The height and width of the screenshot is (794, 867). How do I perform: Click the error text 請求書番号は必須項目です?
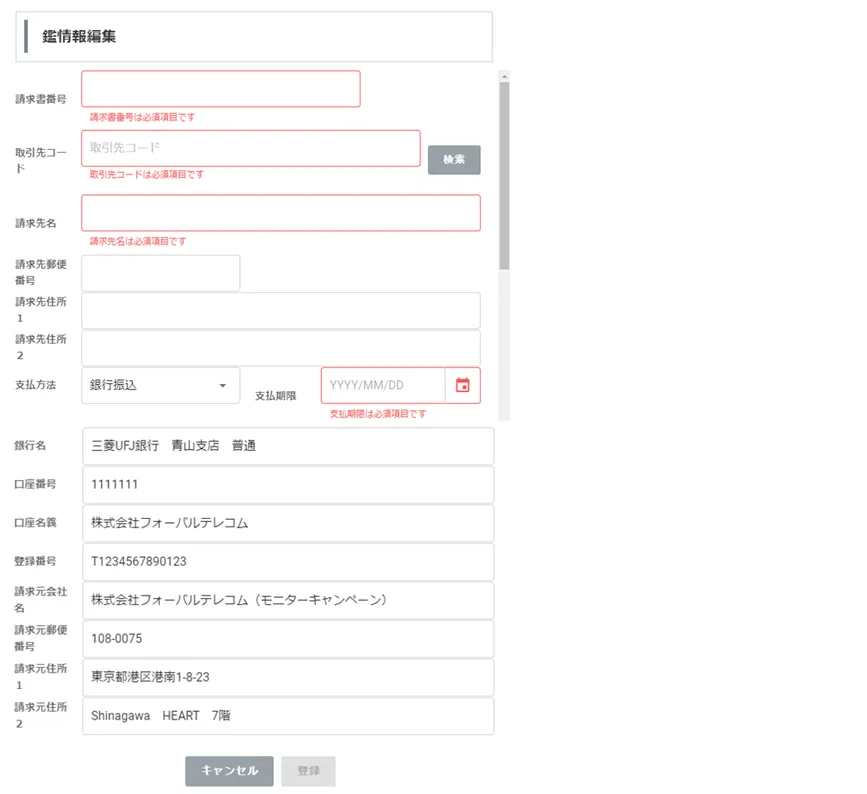pos(142,117)
